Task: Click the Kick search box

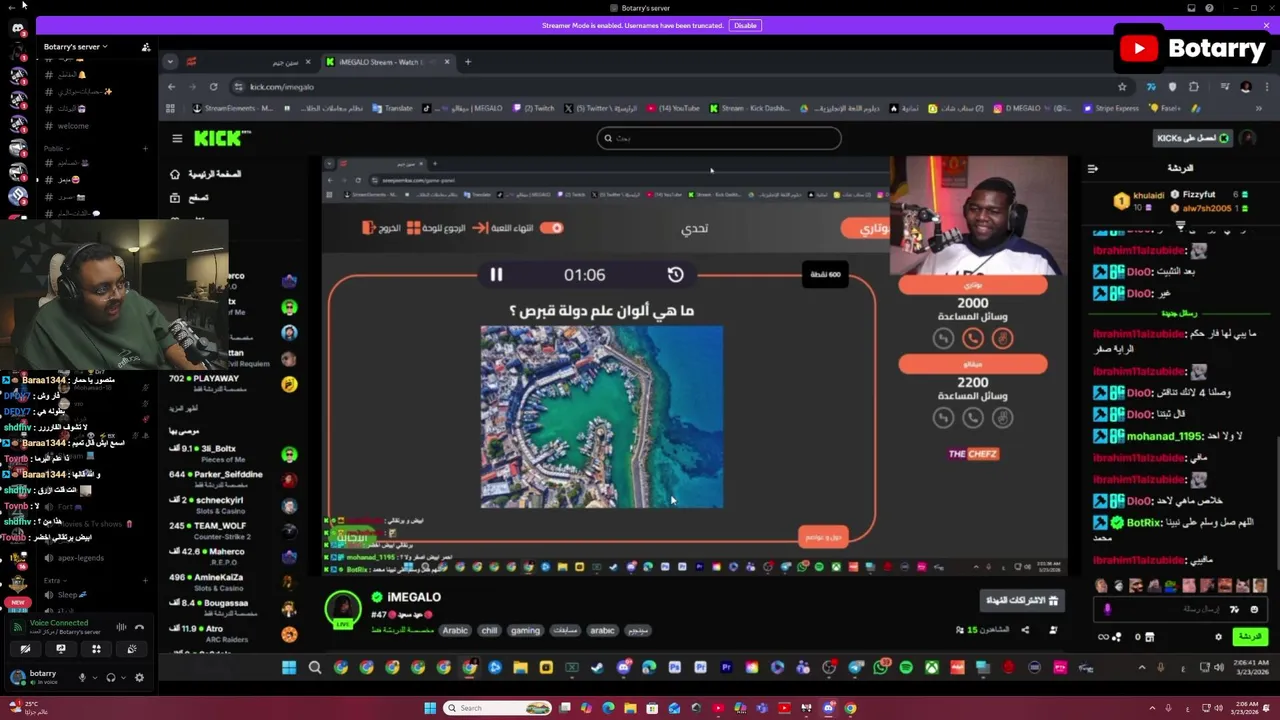Action: 719,139
